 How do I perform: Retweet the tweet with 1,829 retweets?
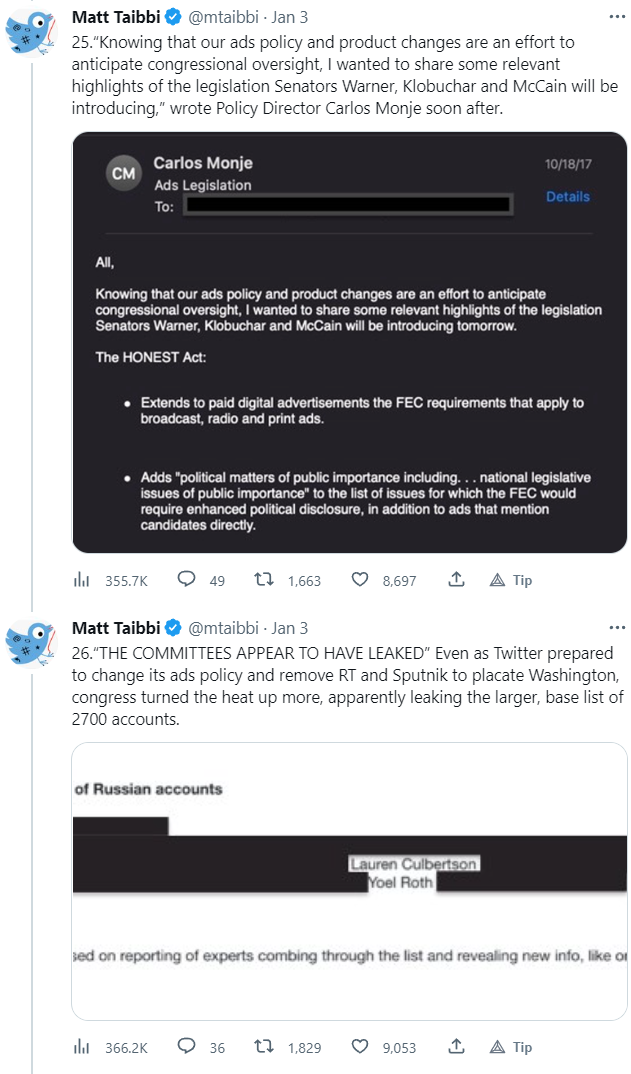(x=267, y=1047)
